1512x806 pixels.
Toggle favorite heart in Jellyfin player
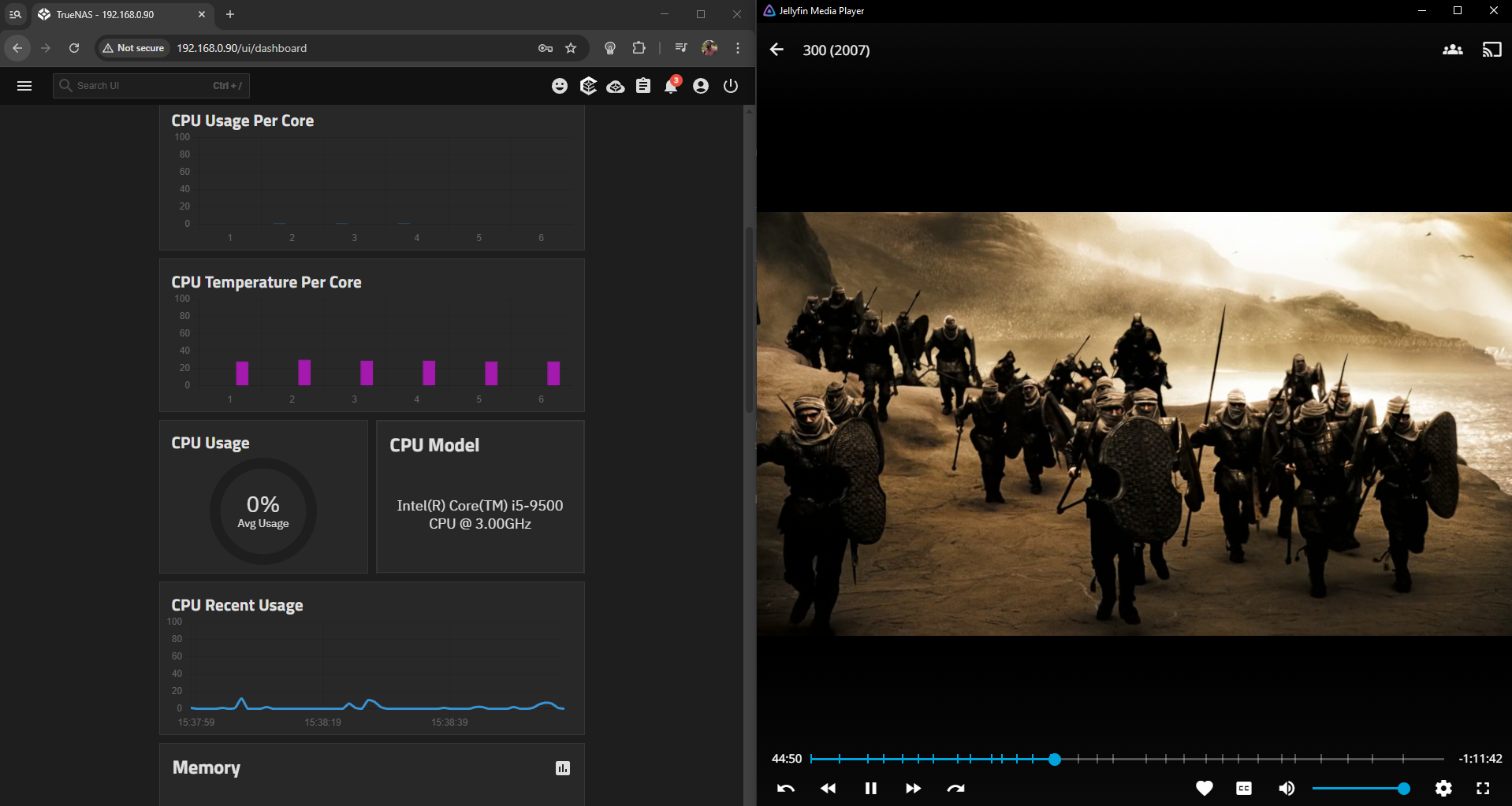click(1205, 788)
